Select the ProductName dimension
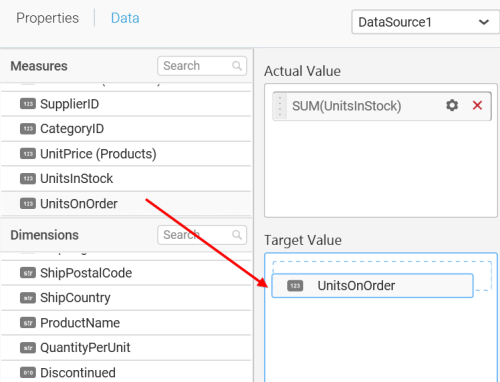The image size is (500, 382). (126, 323)
